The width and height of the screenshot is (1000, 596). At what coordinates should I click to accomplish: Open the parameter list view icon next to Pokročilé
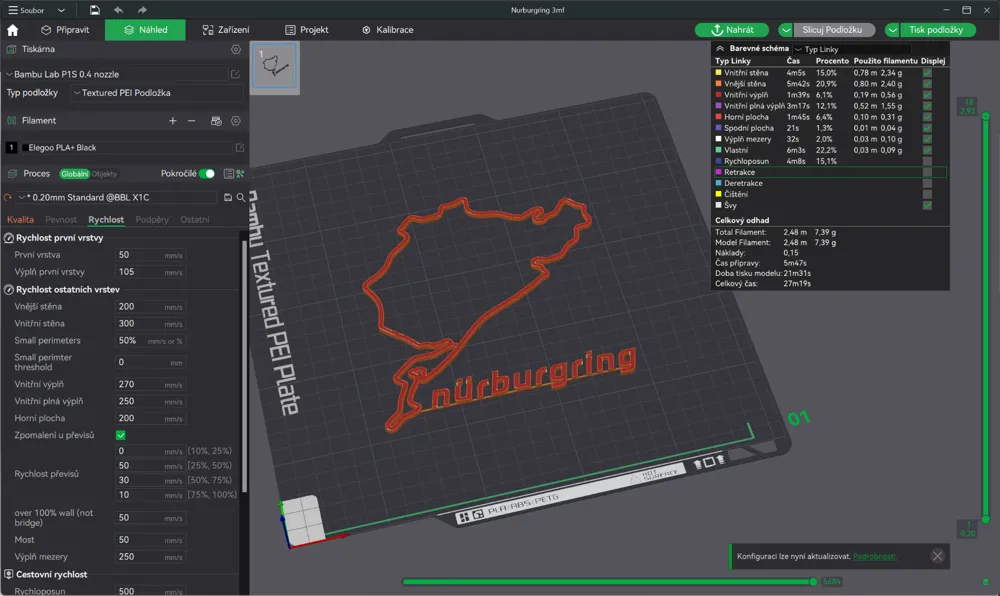tap(228, 173)
